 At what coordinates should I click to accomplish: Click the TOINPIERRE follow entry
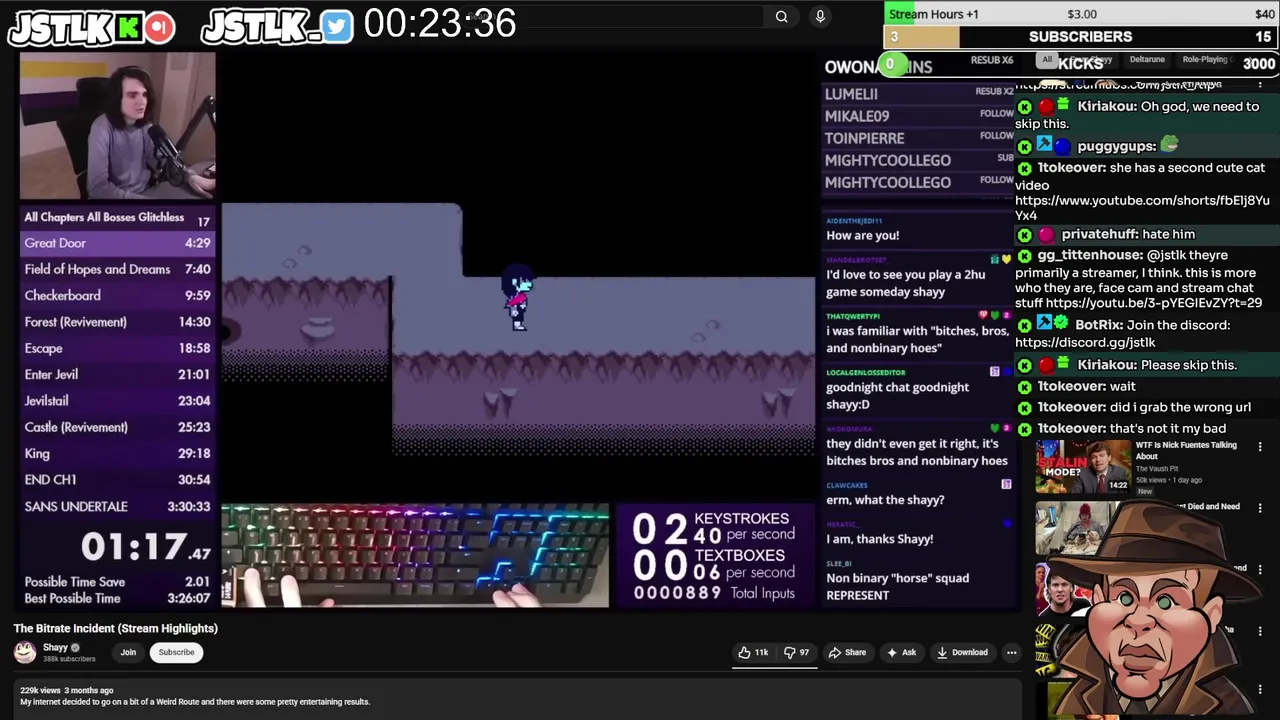918,138
